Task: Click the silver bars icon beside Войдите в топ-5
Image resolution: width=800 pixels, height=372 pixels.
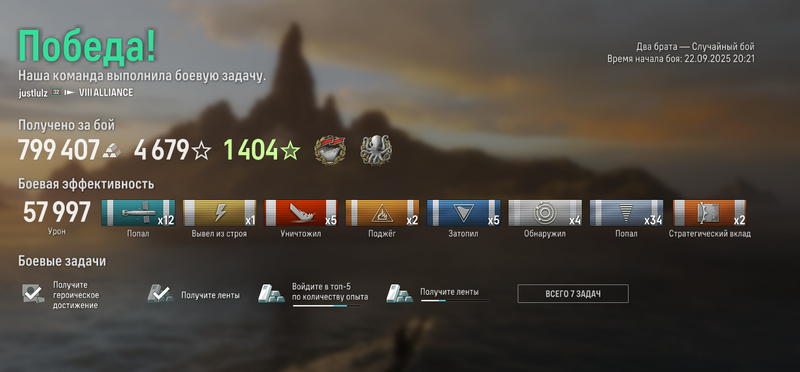Action: (x=271, y=293)
